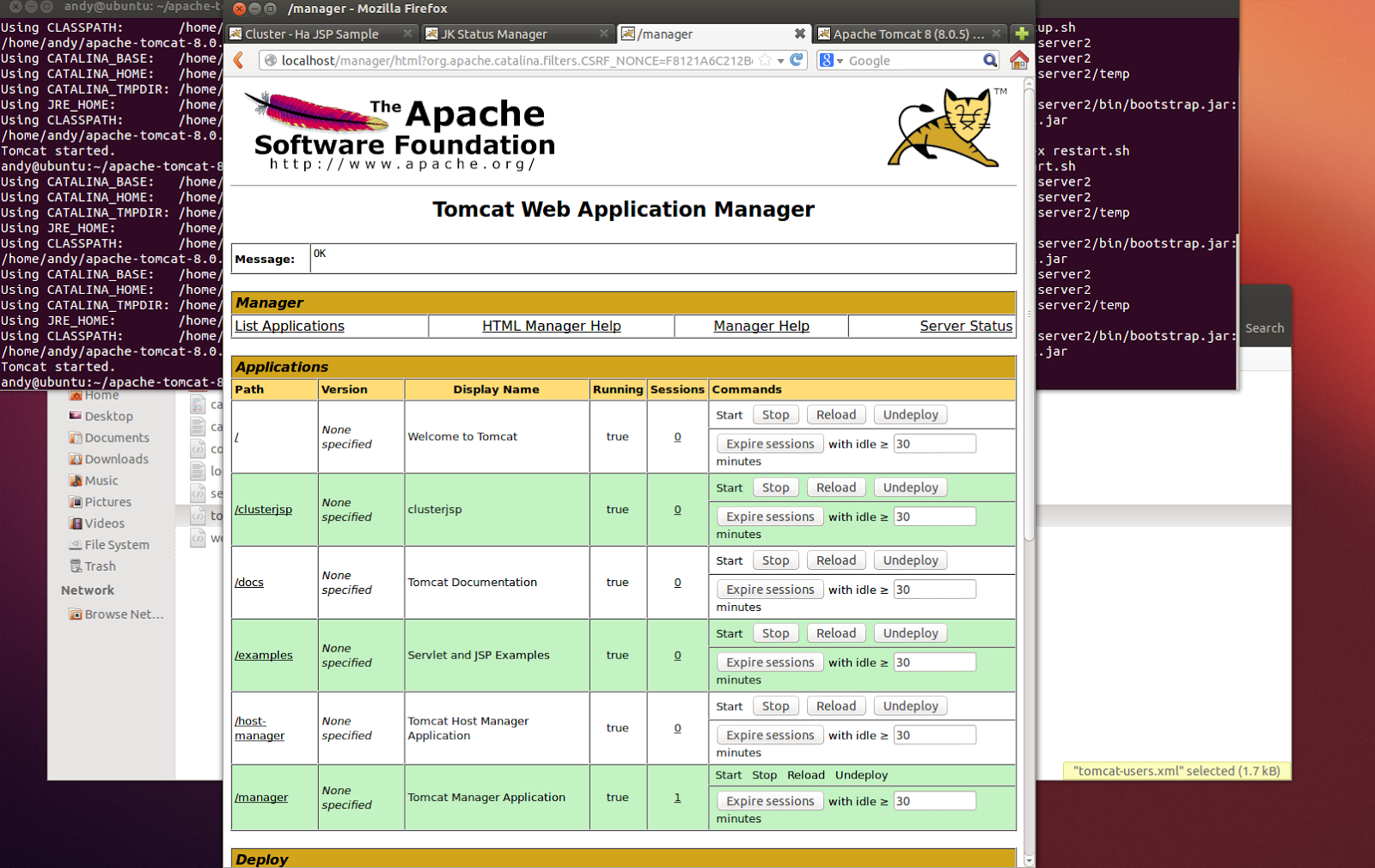Reload the Servlet and JSP Examples application

point(836,633)
